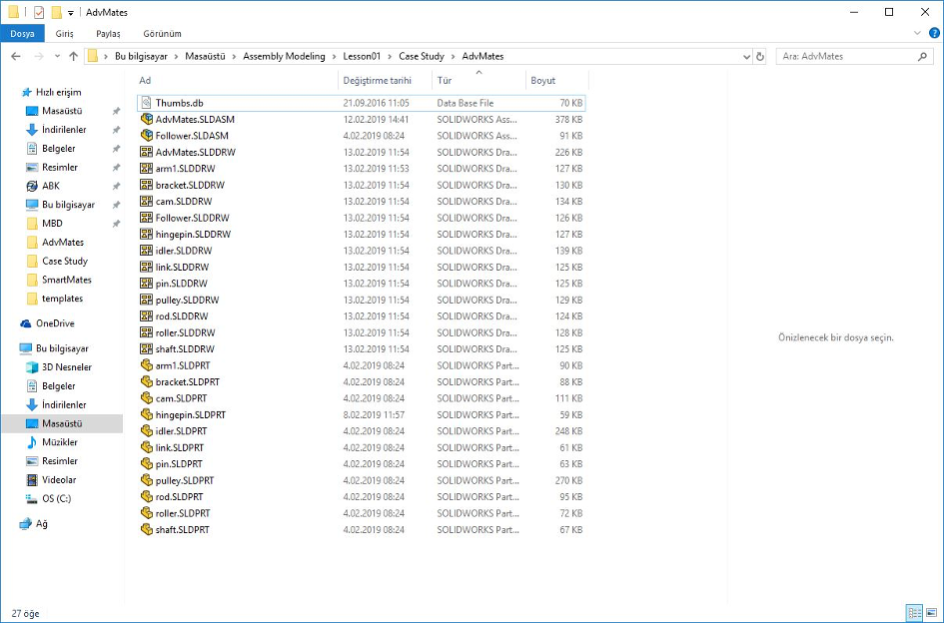Open the Customize Quick Access Toolbar dropdown
944x624 pixels.
71,12
